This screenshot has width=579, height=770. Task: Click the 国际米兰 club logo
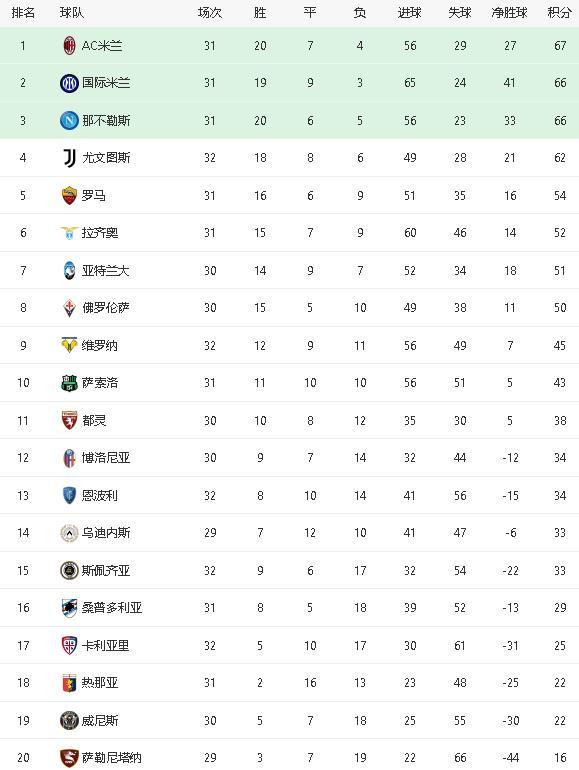pyautogui.click(x=69, y=83)
